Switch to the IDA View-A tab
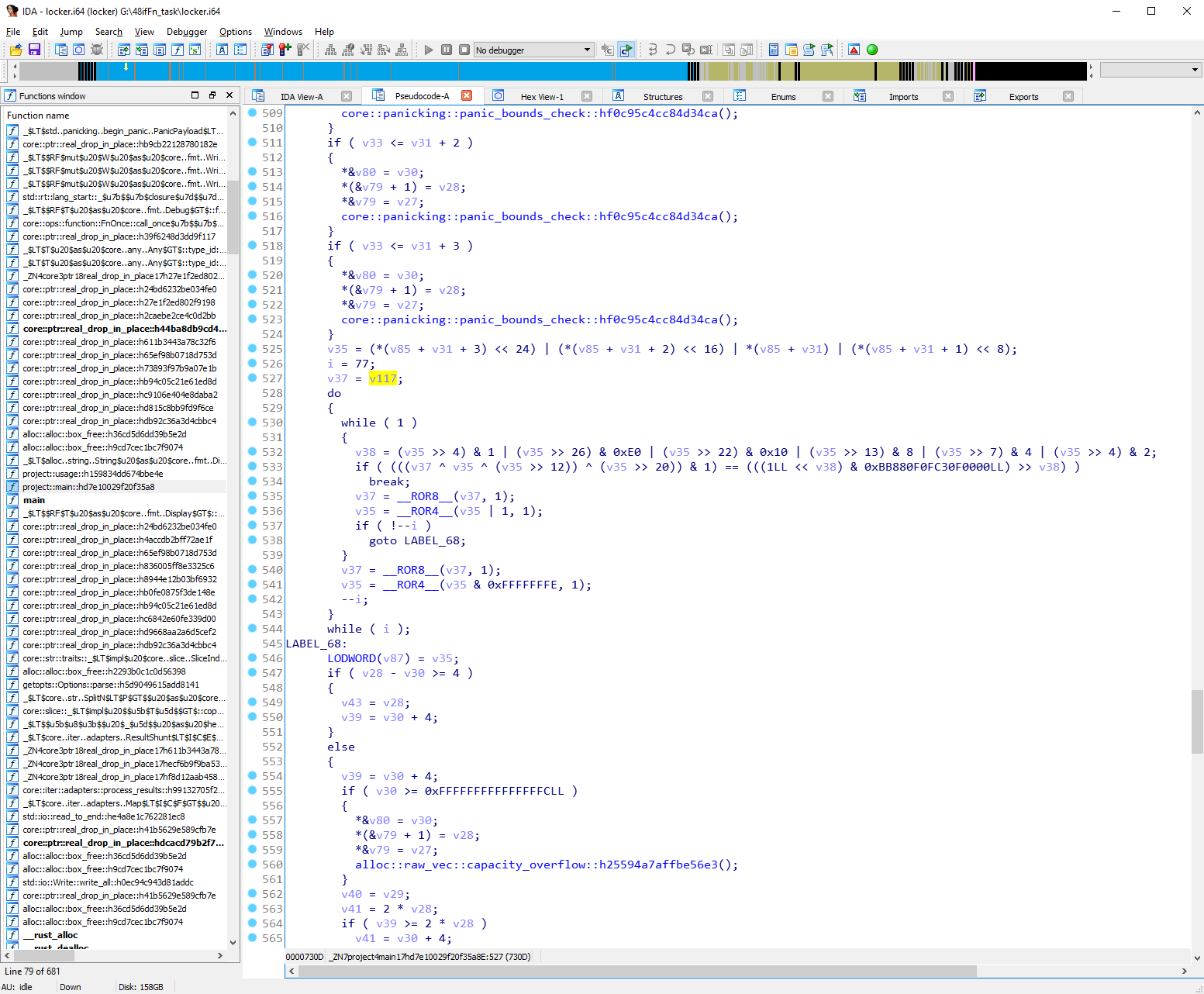 (302, 97)
